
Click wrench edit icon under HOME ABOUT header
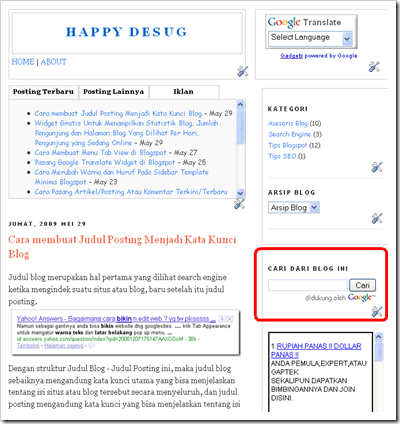(x=243, y=71)
